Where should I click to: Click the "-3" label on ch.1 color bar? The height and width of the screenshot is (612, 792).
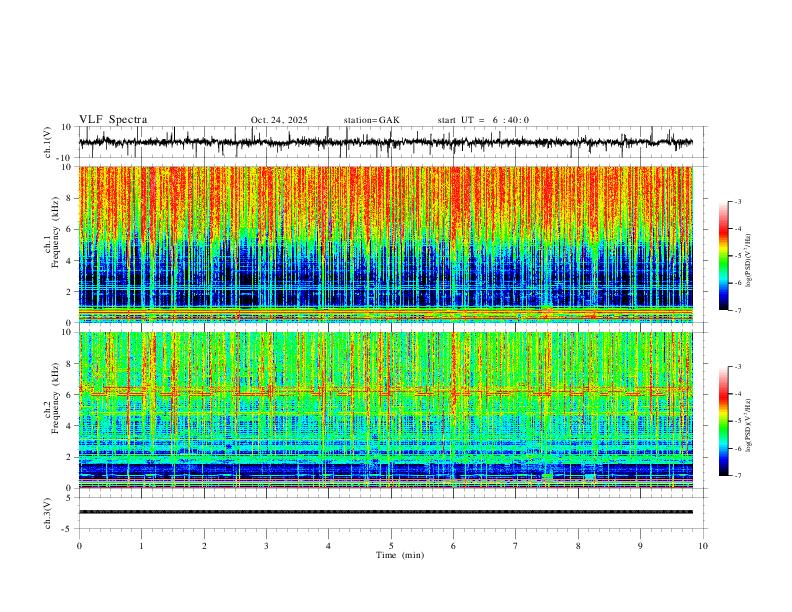coord(737,201)
